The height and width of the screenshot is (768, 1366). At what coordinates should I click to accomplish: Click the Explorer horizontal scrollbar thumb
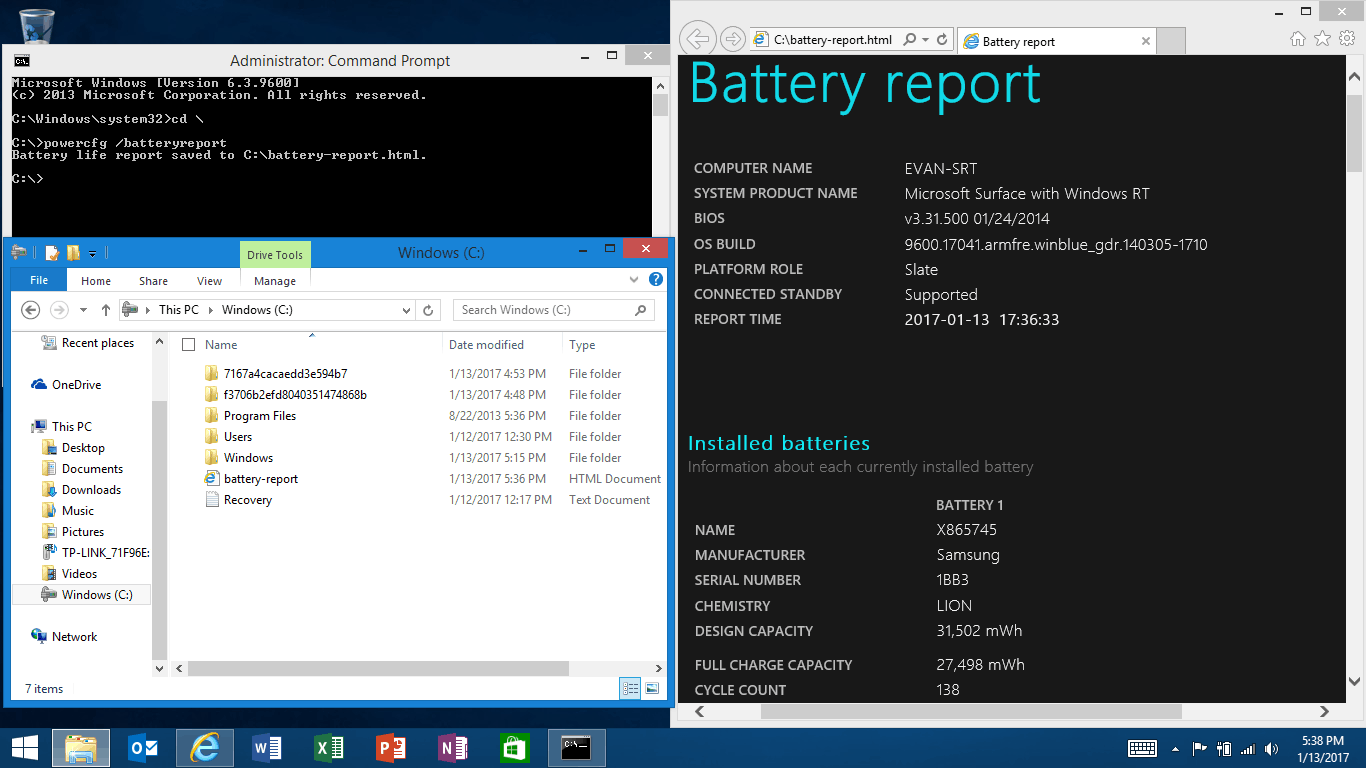click(x=378, y=668)
